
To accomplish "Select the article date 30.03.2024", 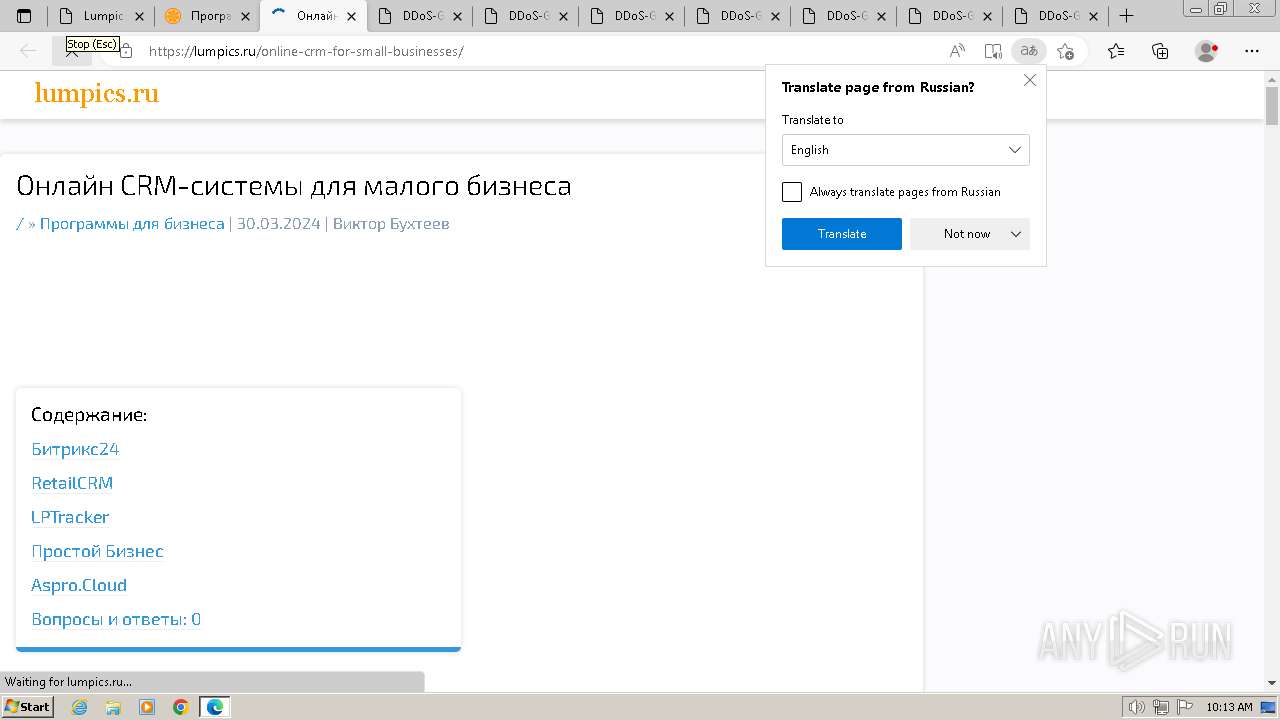I will point(278,224).
